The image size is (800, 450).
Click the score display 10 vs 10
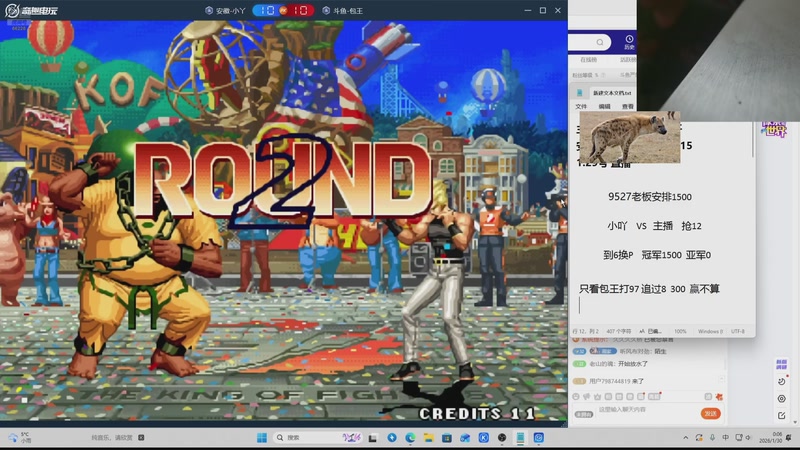tap(283, 10)
